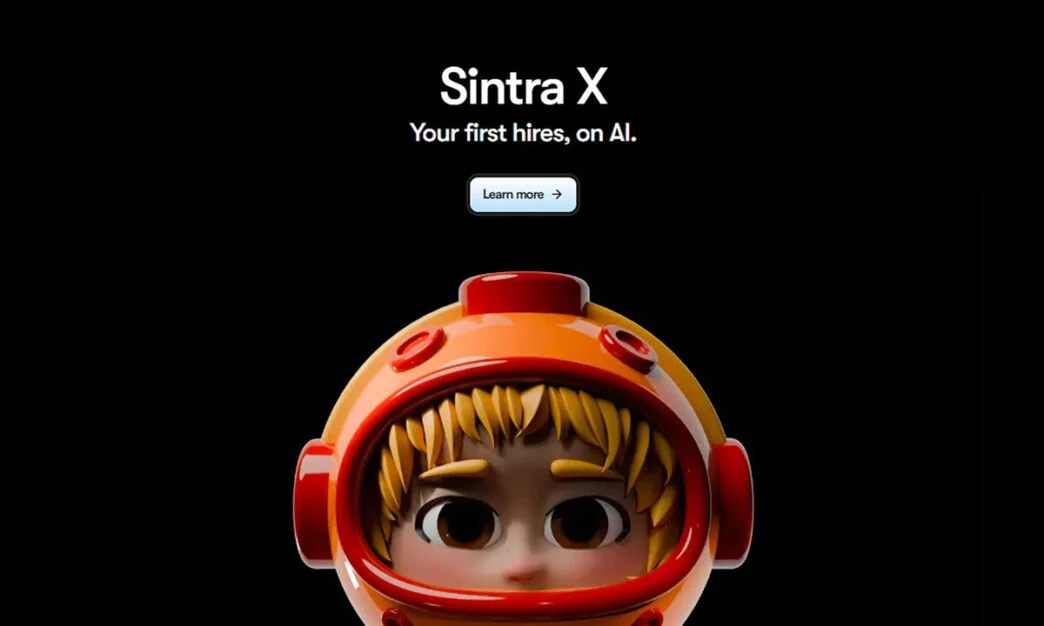The image size is (1044, 626).
Task: Click the character's left eye
Action: 459,522
